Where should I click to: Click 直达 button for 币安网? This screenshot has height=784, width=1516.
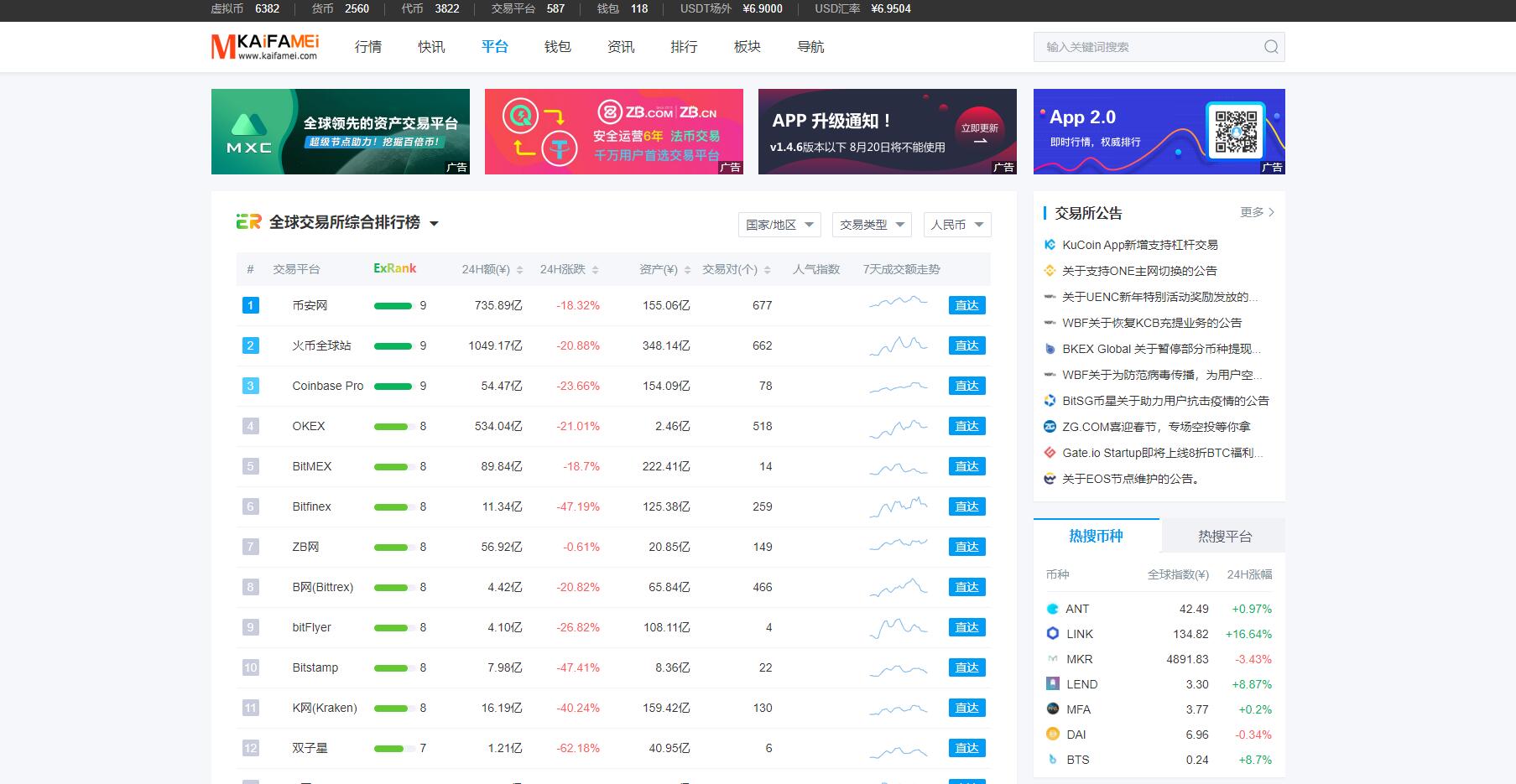coord(966,305)
